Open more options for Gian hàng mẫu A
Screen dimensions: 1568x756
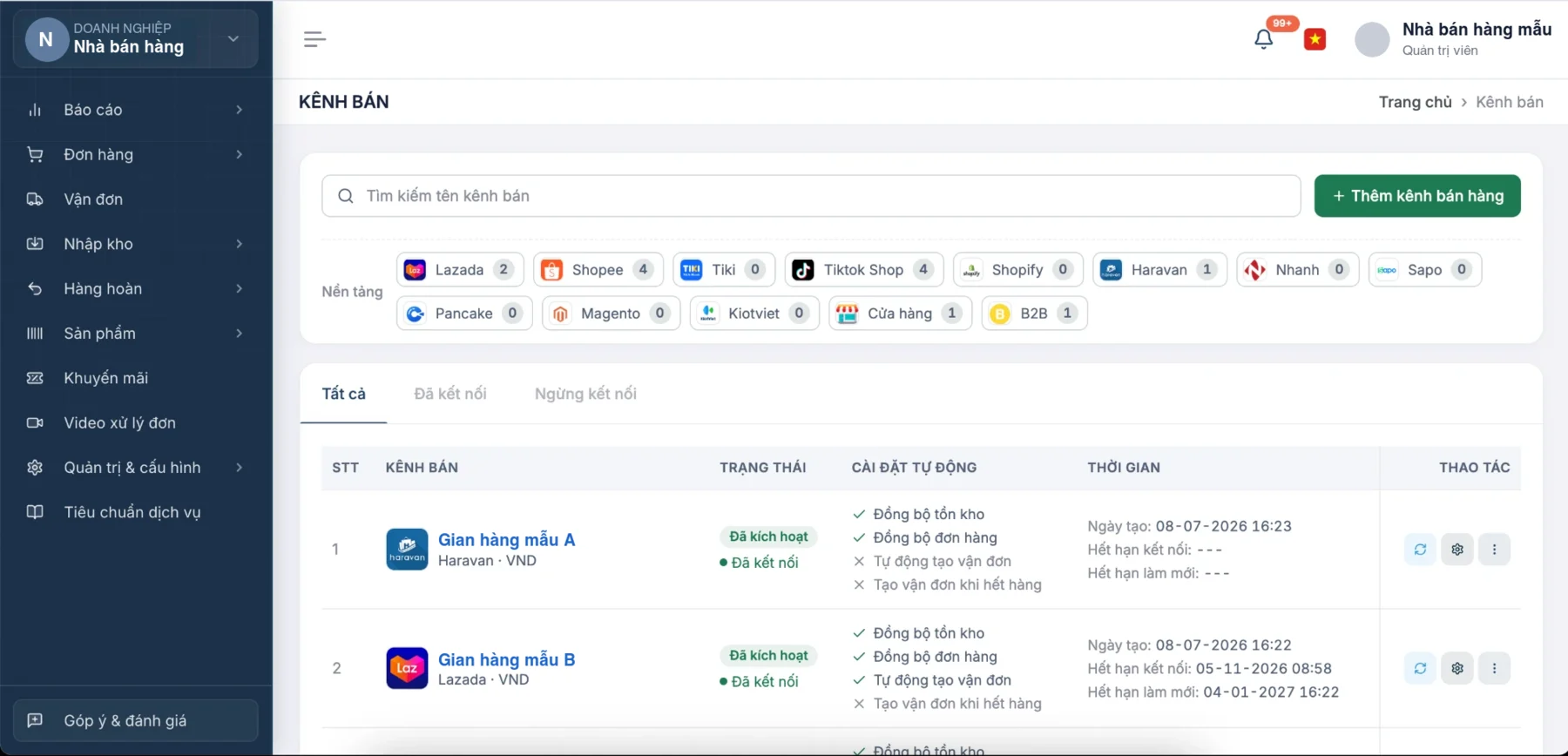[x=1494, y=550]
